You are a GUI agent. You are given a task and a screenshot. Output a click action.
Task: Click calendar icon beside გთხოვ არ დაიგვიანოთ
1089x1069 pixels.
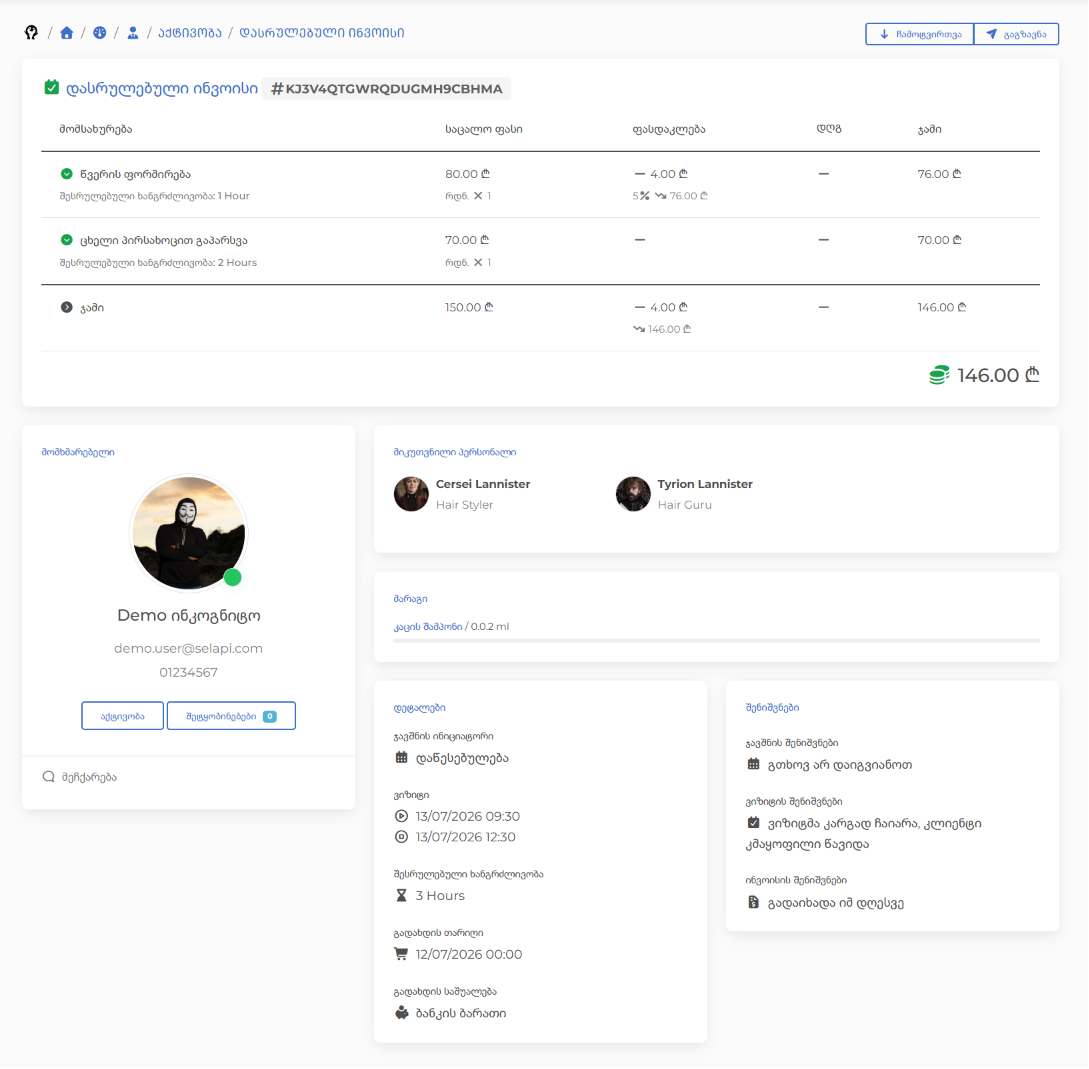[754, 764]
